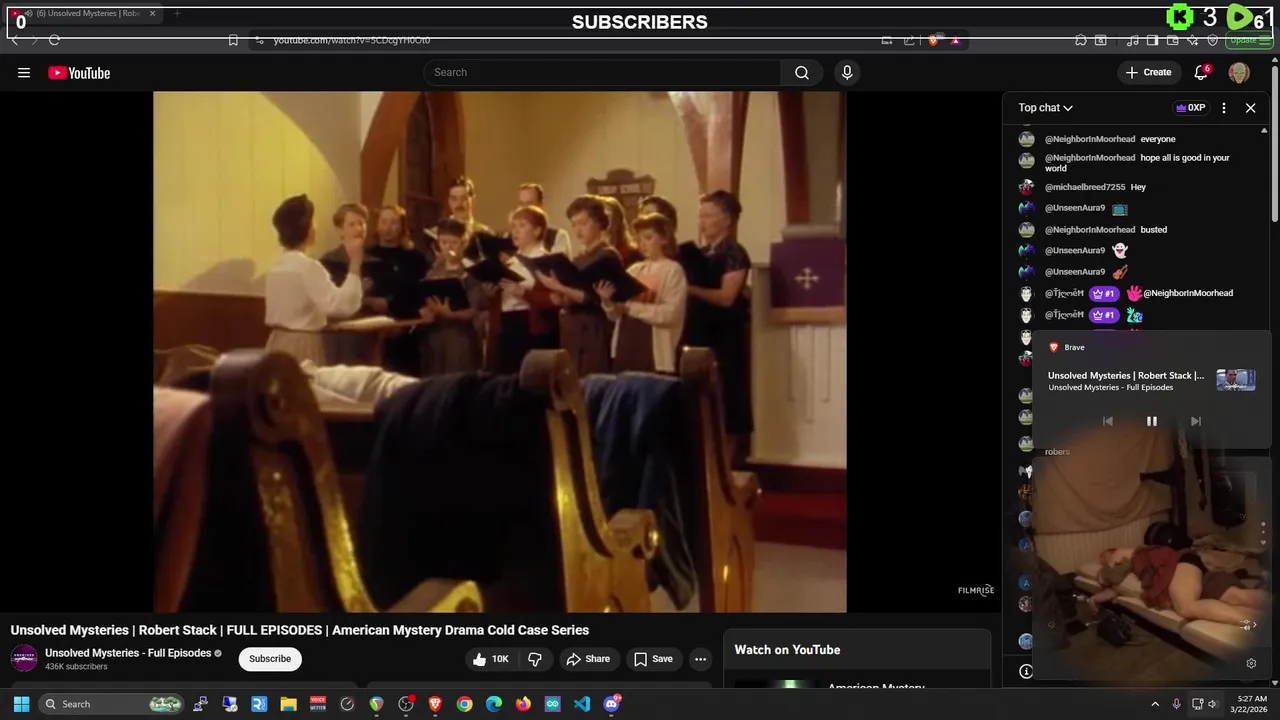Bookmark this page in the address bar
This screenshot has width=1280, height=720.
[233, 40]
